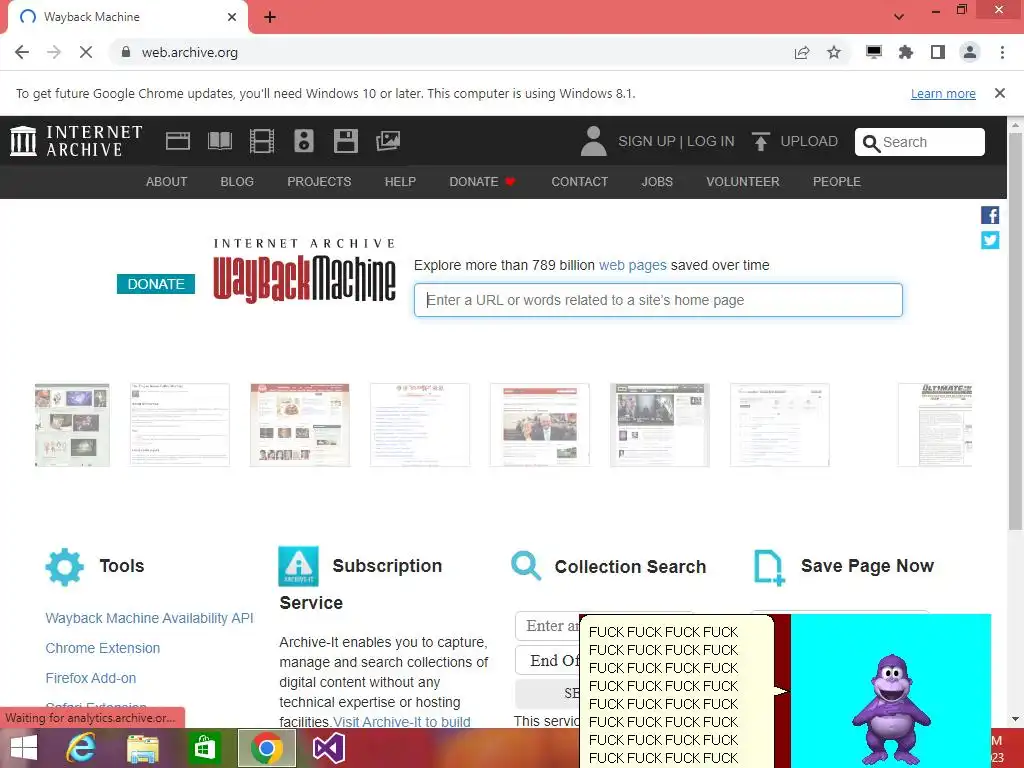
Task: Open the CONTACT menu item
Action: click(x=580, y=182)
